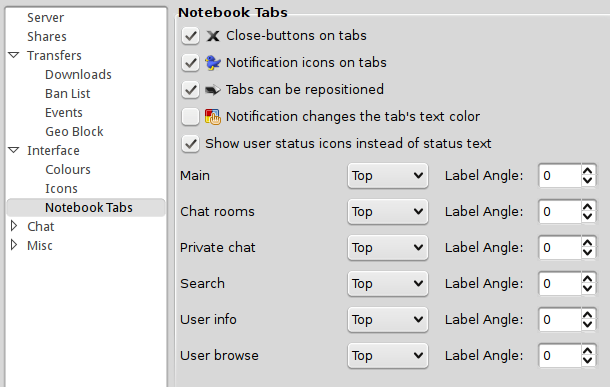Screen dimensions: 610x387
Task: Click the User info Label Angle value field
Action: 560,320
